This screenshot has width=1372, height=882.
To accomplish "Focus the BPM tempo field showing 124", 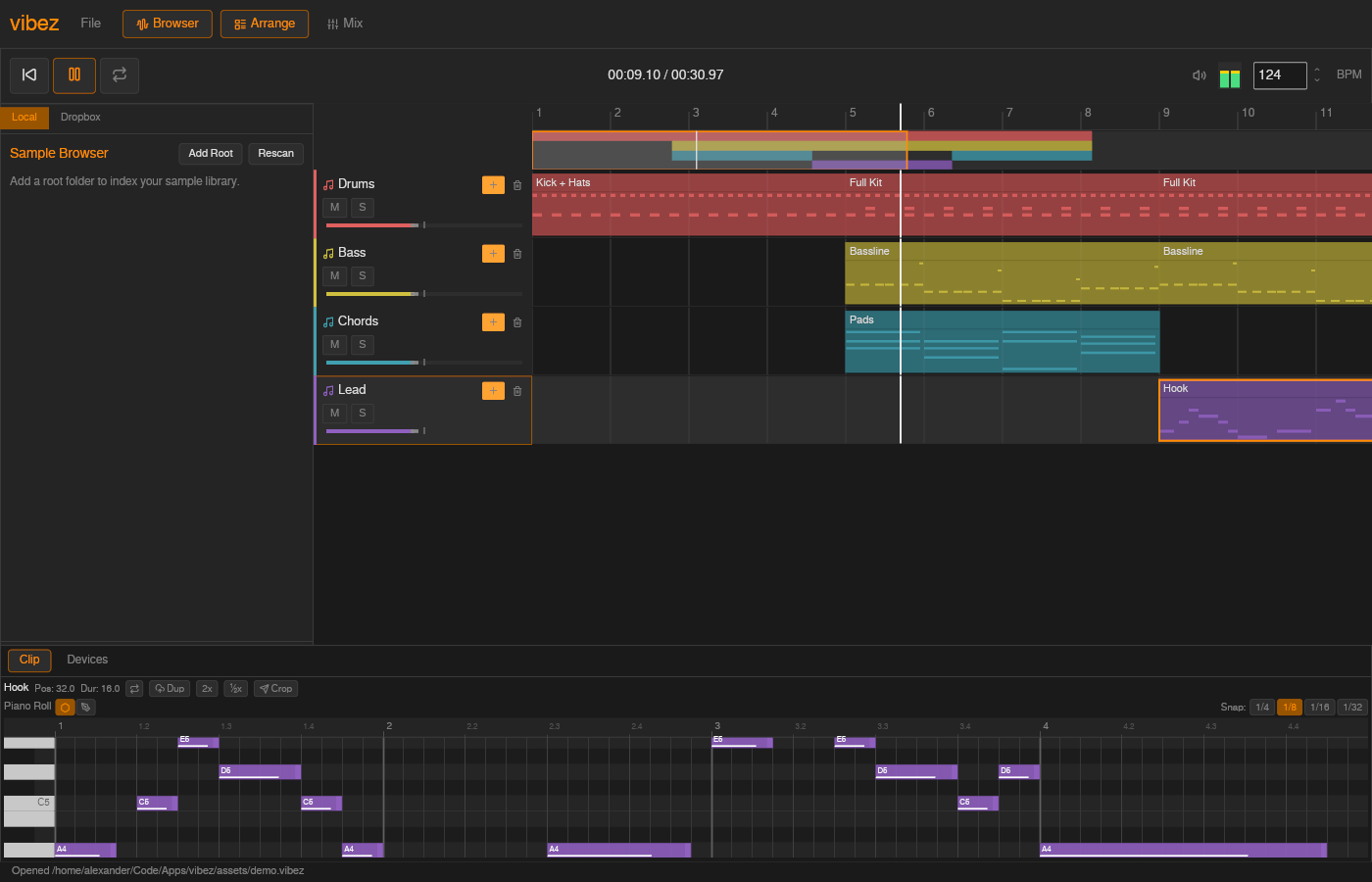I will pos(1280,75).
